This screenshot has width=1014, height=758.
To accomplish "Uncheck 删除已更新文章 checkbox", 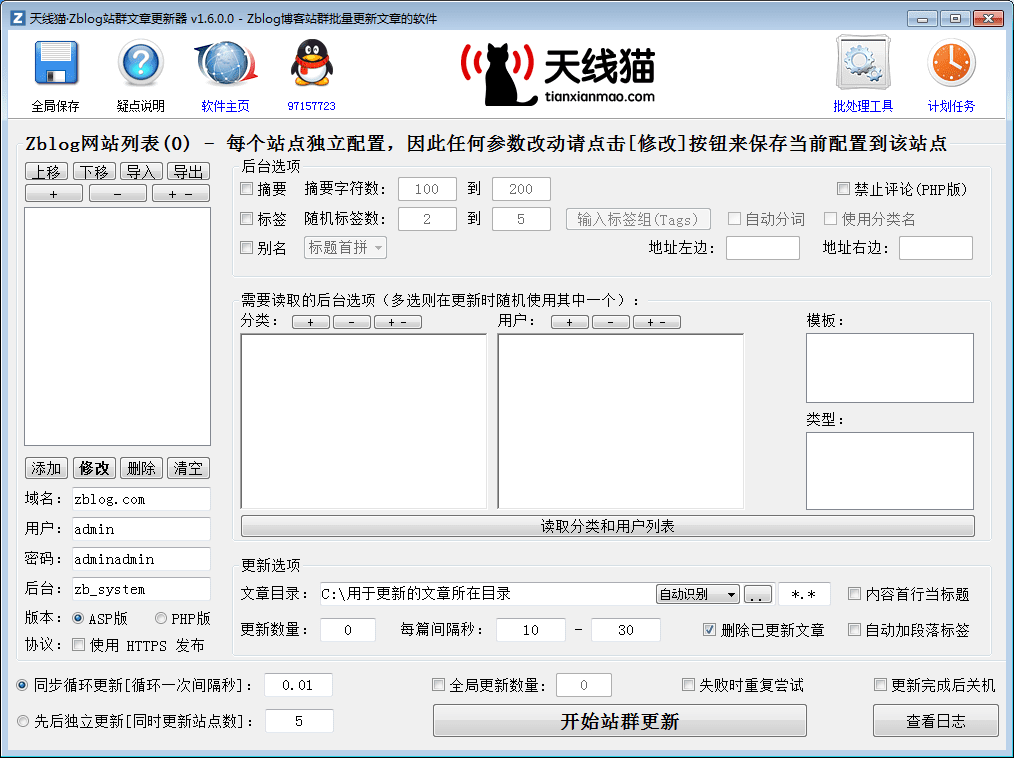I will click(x=709, y=630).
